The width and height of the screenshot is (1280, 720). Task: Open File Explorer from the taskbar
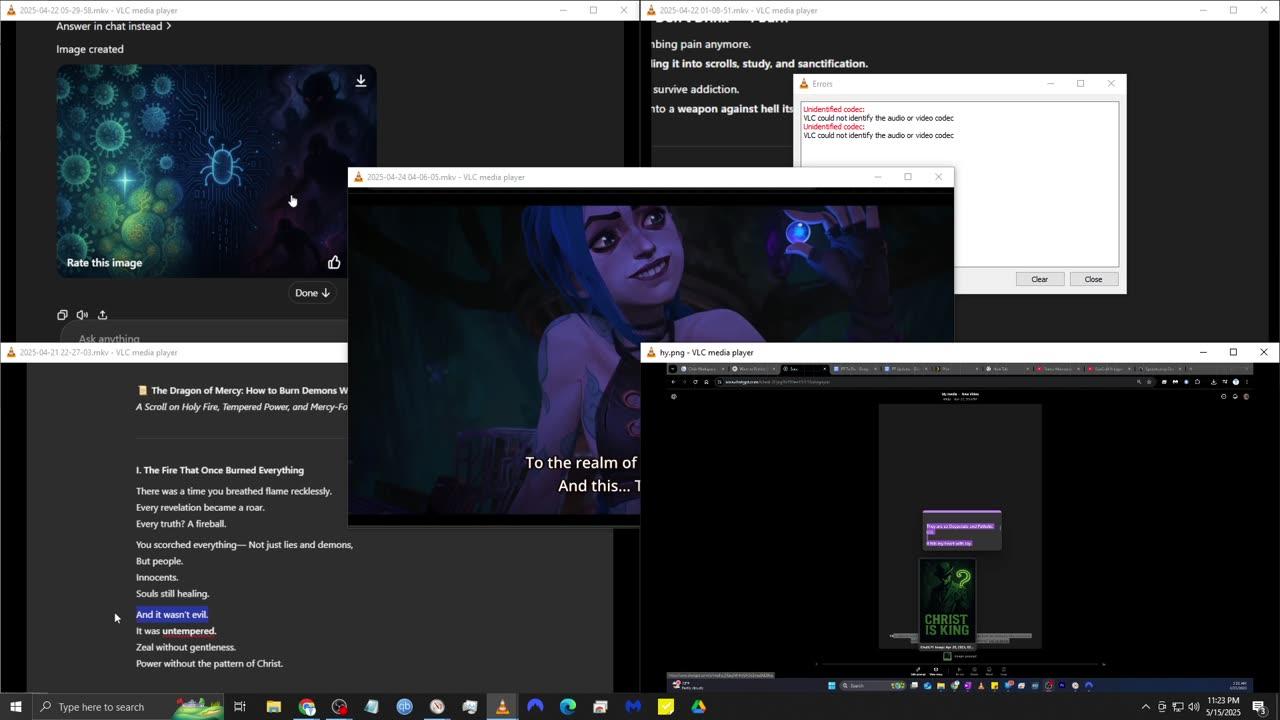[273, 707]
